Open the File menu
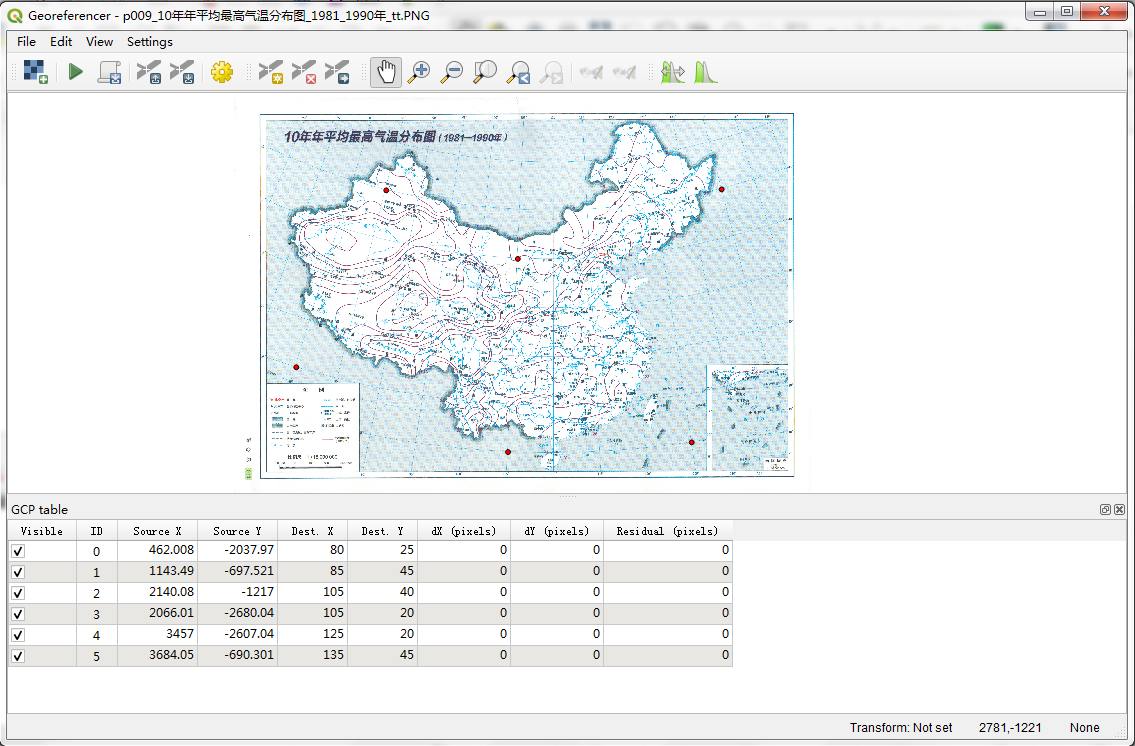 coord(26,41)
